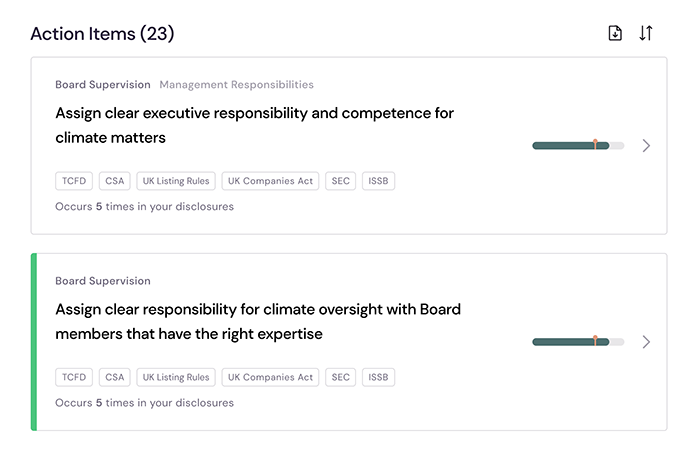Click TCFD tag in second action item
The width and height of the screenshot is (700, 465).
tap(74, 377)
